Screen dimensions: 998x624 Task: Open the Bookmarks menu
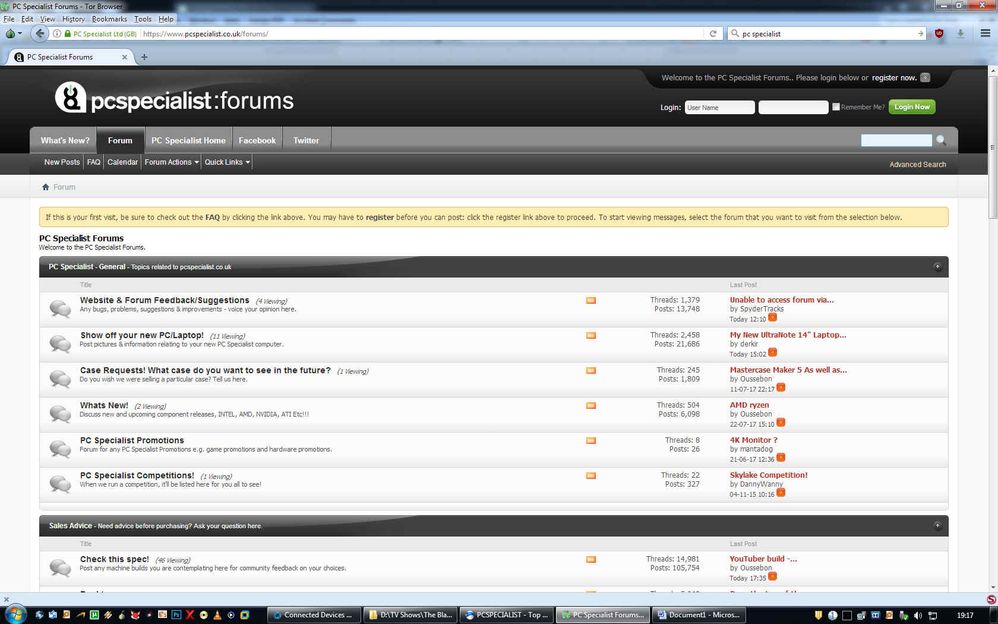[109, 19]
